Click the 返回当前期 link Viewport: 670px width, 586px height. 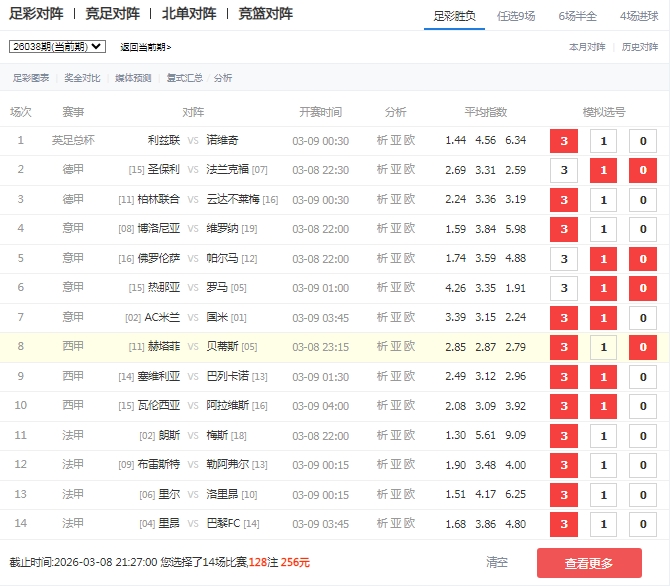coord(145,47)
